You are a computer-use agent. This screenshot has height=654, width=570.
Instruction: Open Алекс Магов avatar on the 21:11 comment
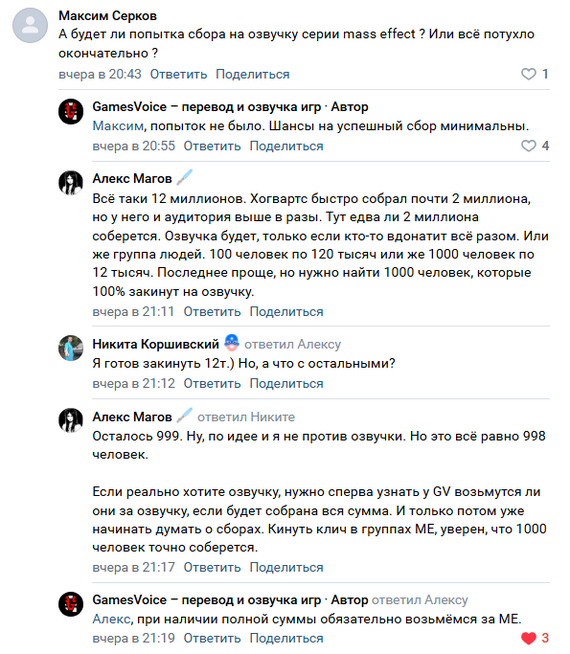70,183
